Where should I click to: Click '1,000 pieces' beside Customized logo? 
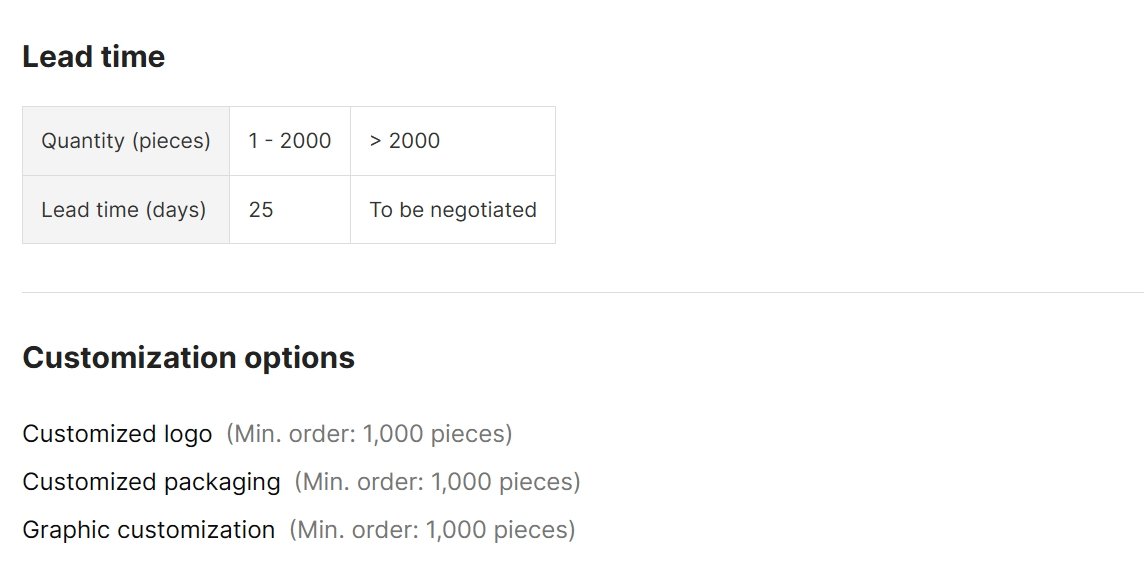[433, 434]
